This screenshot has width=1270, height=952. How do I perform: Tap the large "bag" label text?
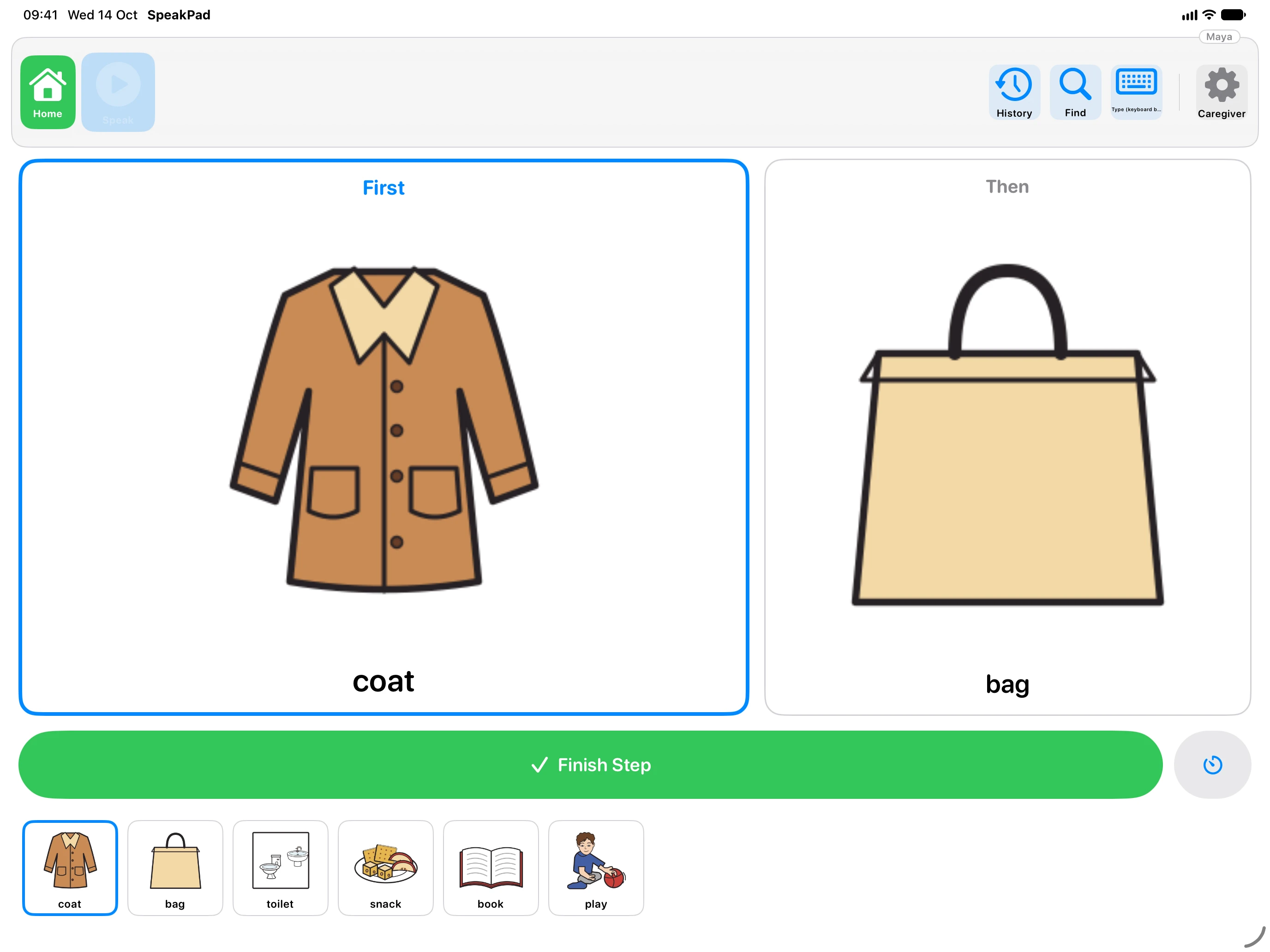pyautogui.click(x=1007, y=684)
